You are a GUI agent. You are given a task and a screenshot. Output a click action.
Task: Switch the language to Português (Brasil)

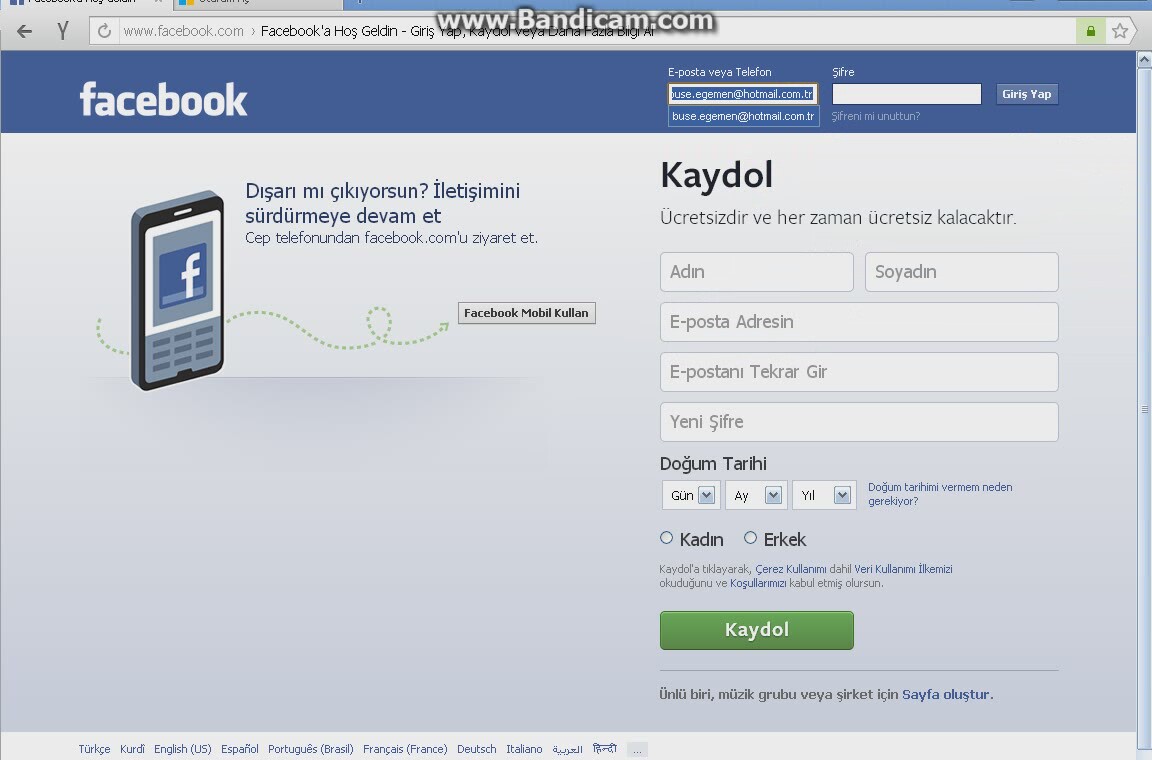coord(311,749)
